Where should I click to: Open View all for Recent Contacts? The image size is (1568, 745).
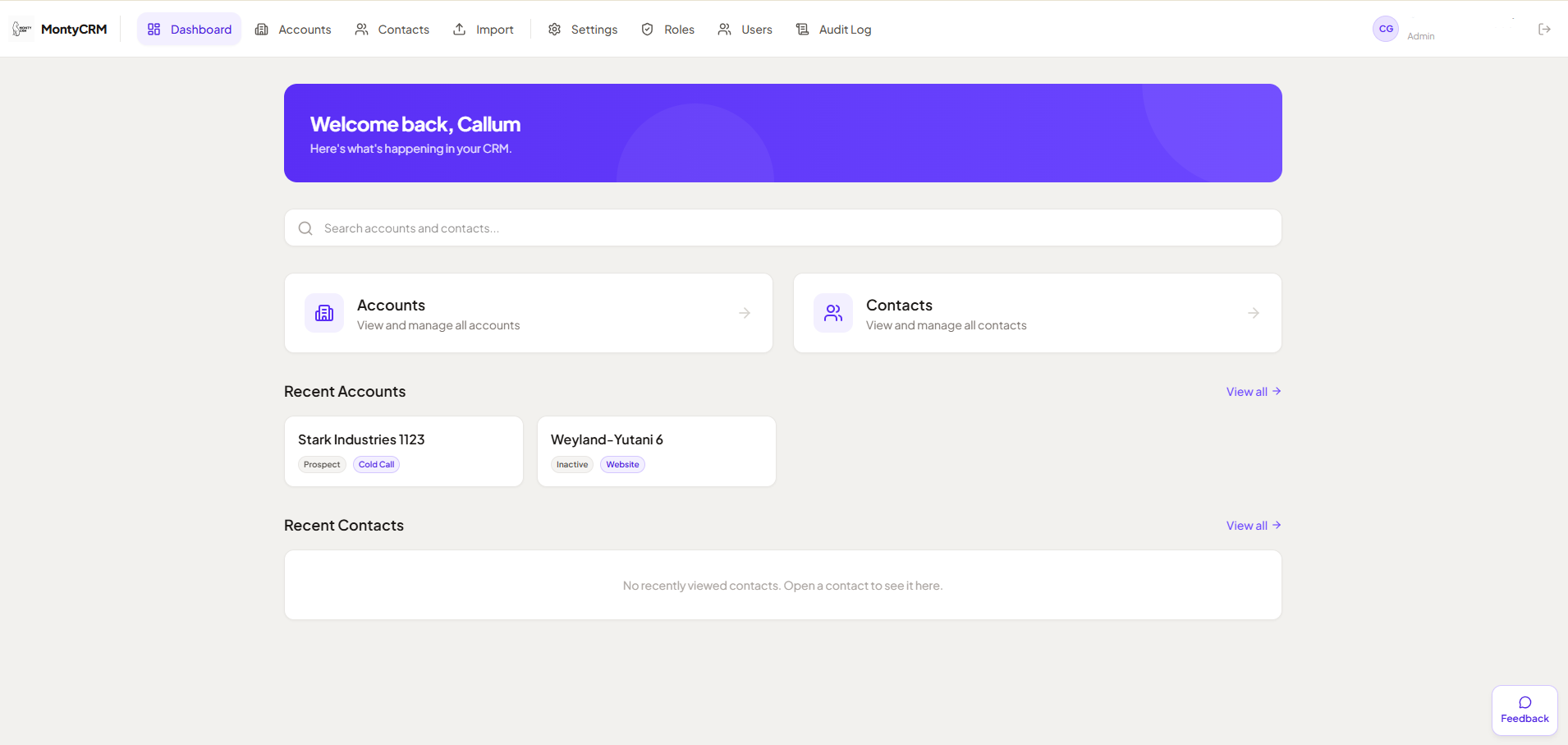[x=1252, y=525]
